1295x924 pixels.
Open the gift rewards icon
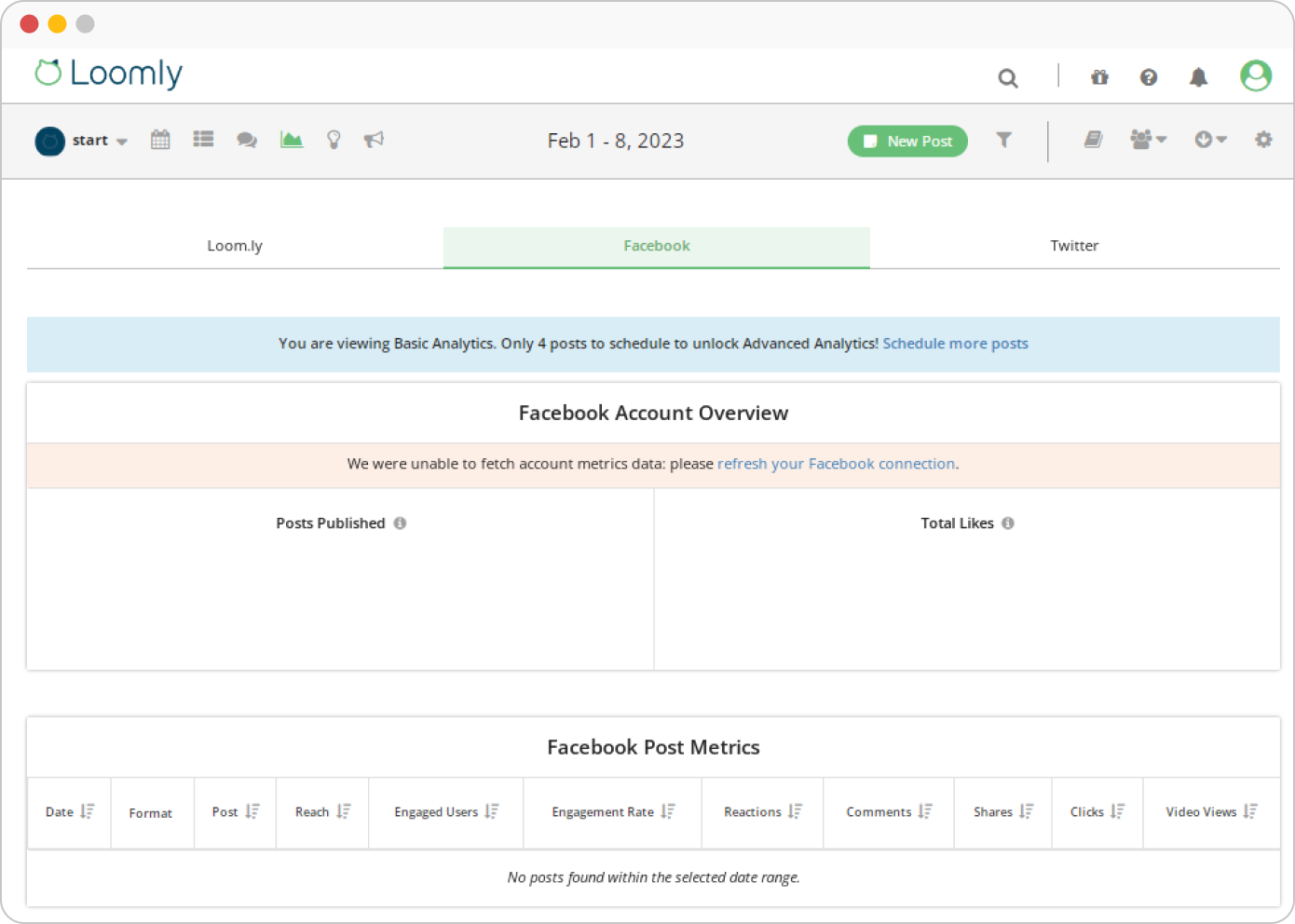pyautogui.click(x=1099, y=77)
